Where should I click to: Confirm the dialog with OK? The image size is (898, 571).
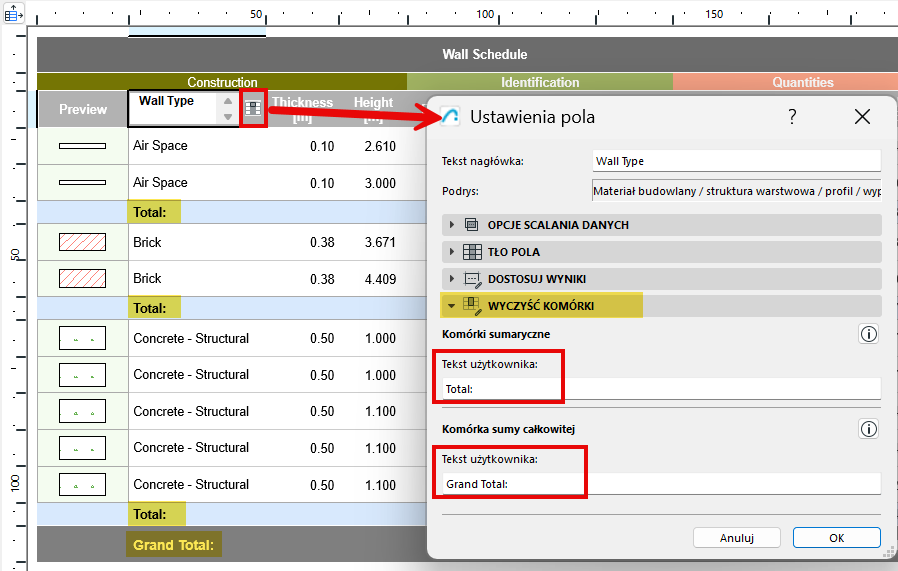click(x=836, y=538)
